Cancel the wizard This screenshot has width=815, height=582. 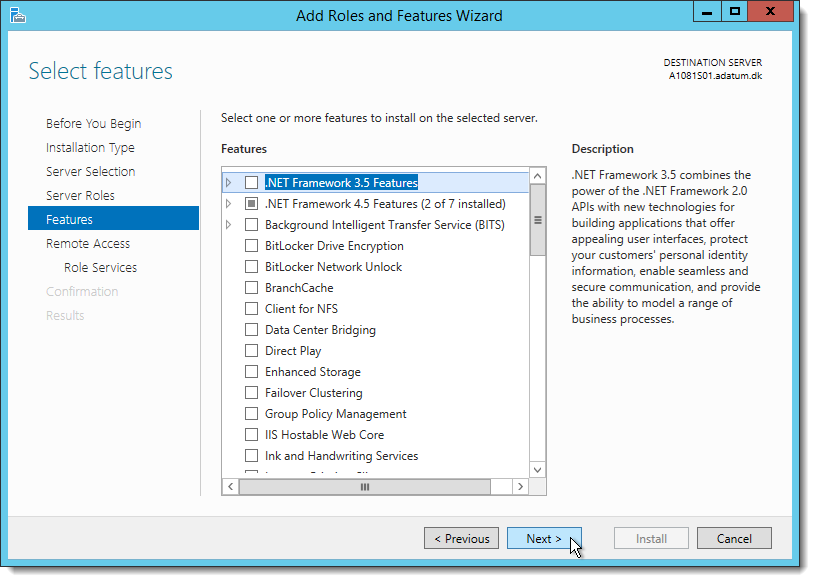point(734,538)
